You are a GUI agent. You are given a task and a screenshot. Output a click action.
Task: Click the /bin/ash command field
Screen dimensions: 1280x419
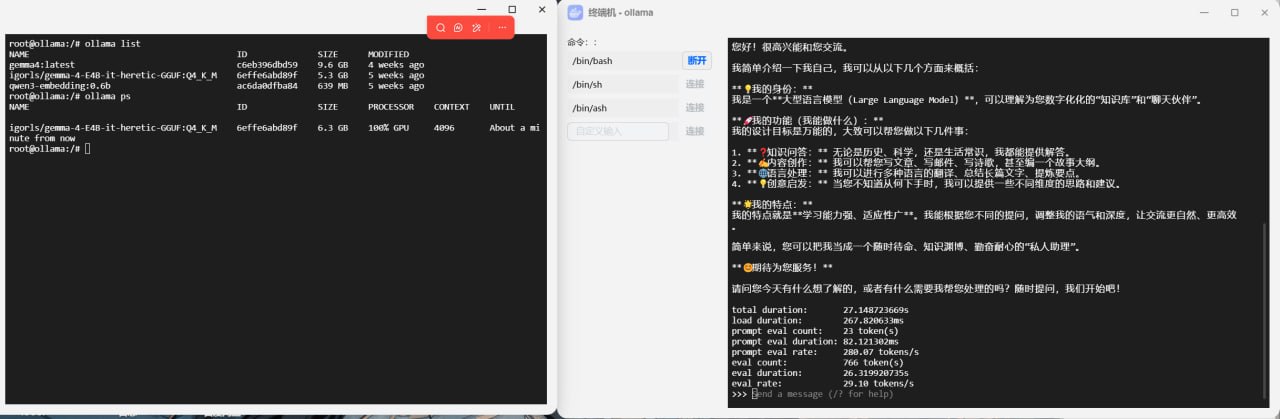pos(622,108)
